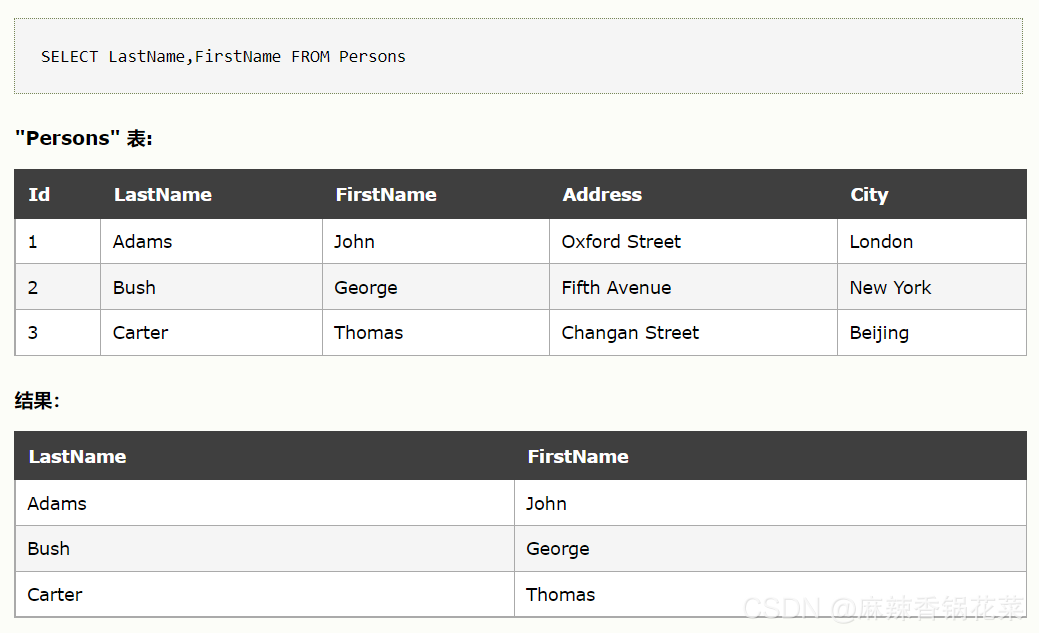Select Thomas in the result table
The width and height of the screenshot is (1039, 633).
click(770, 595)
